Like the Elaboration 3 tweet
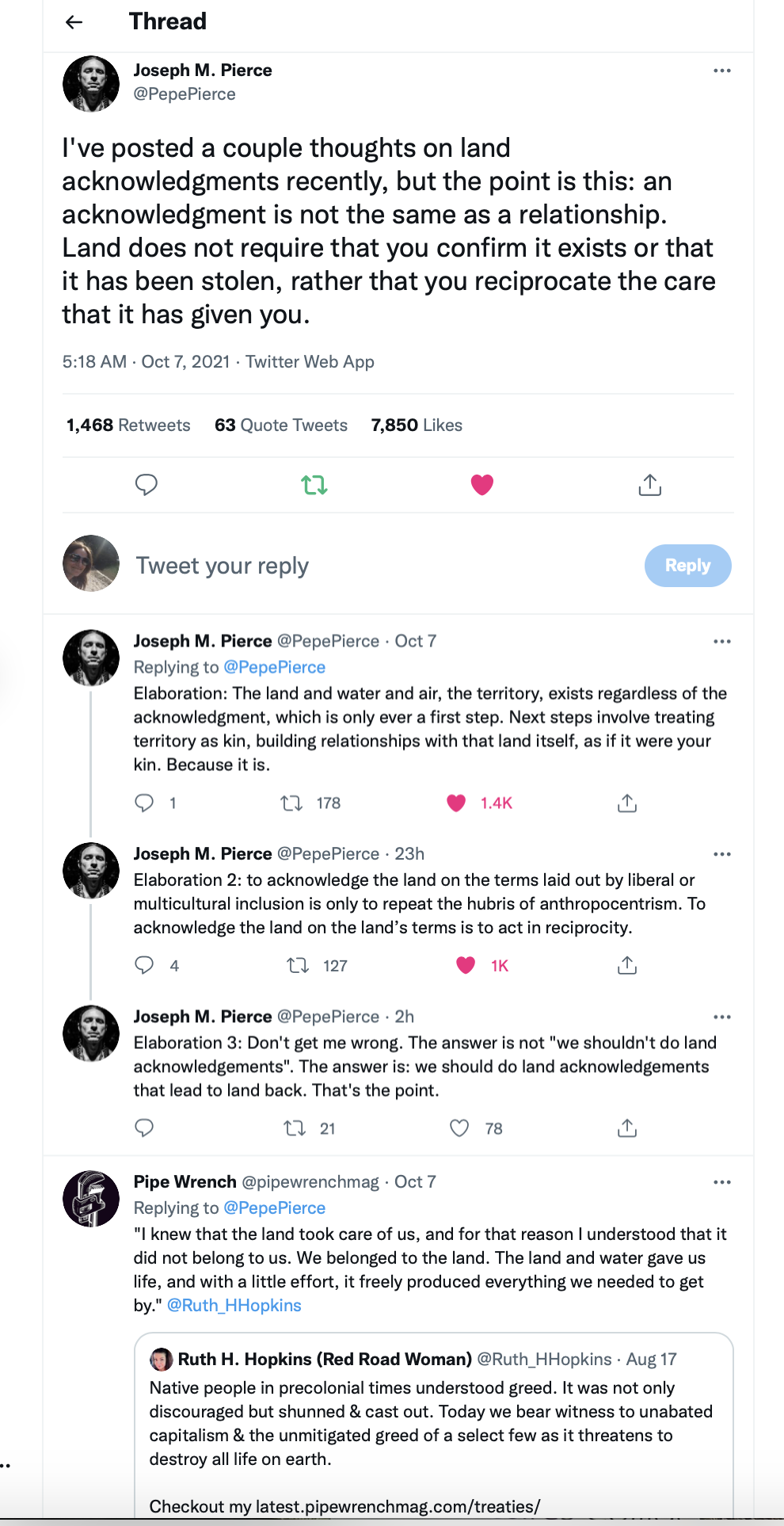This screenshot has width=784, height=1526. [x=459, y=1127]
